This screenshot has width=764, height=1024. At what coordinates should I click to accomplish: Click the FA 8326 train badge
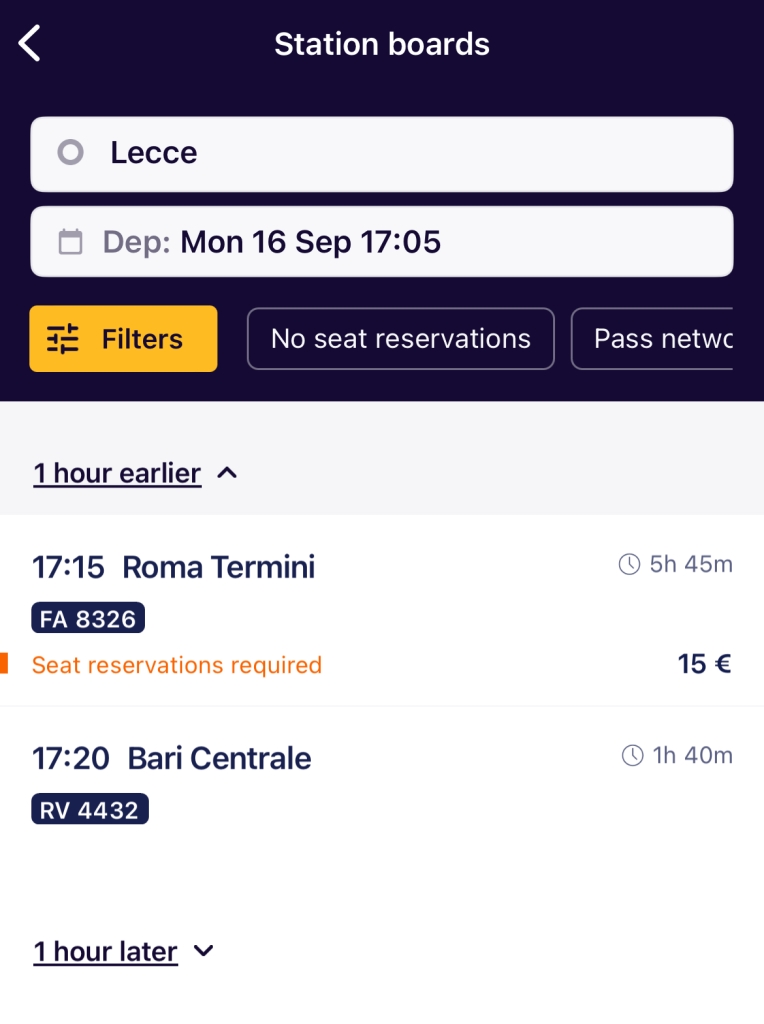click(88, 618)
